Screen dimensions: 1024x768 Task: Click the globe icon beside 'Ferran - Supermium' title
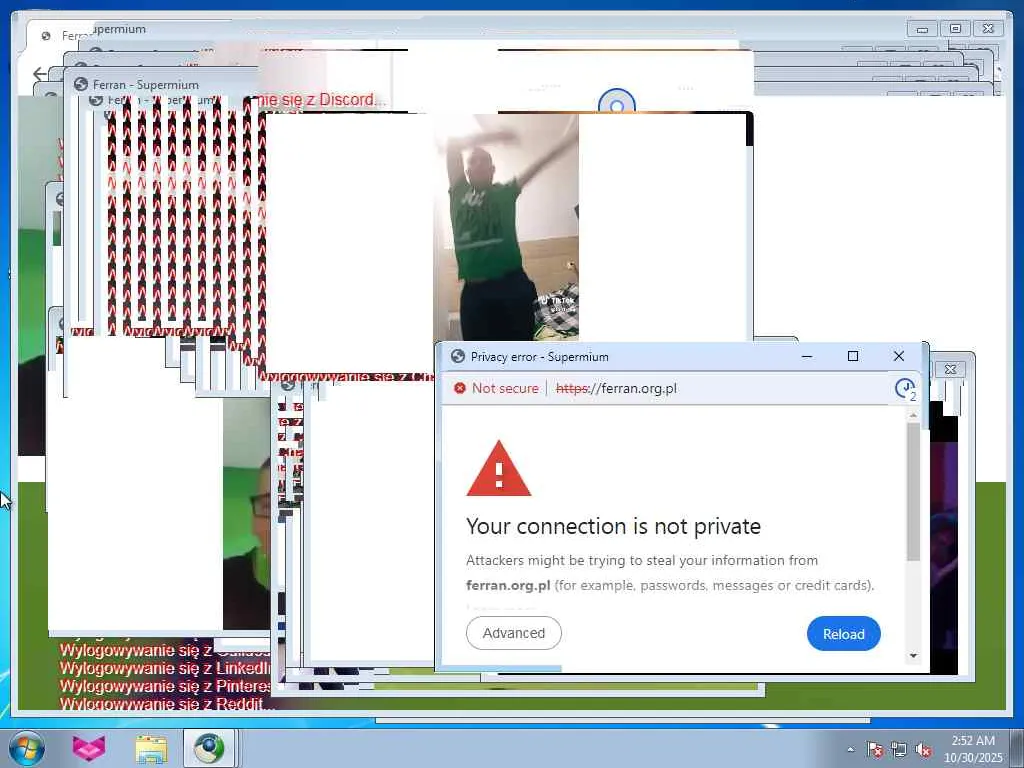[x=81, y=84]
